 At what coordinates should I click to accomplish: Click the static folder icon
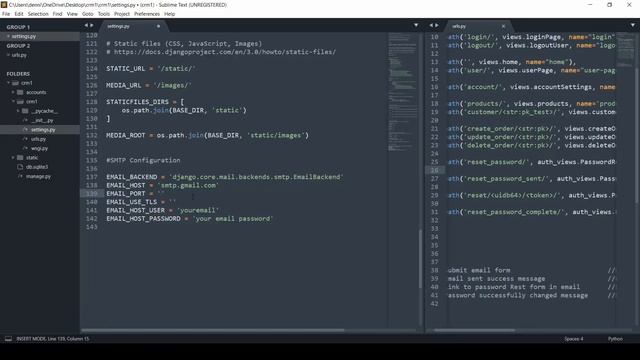coord(20,158)
